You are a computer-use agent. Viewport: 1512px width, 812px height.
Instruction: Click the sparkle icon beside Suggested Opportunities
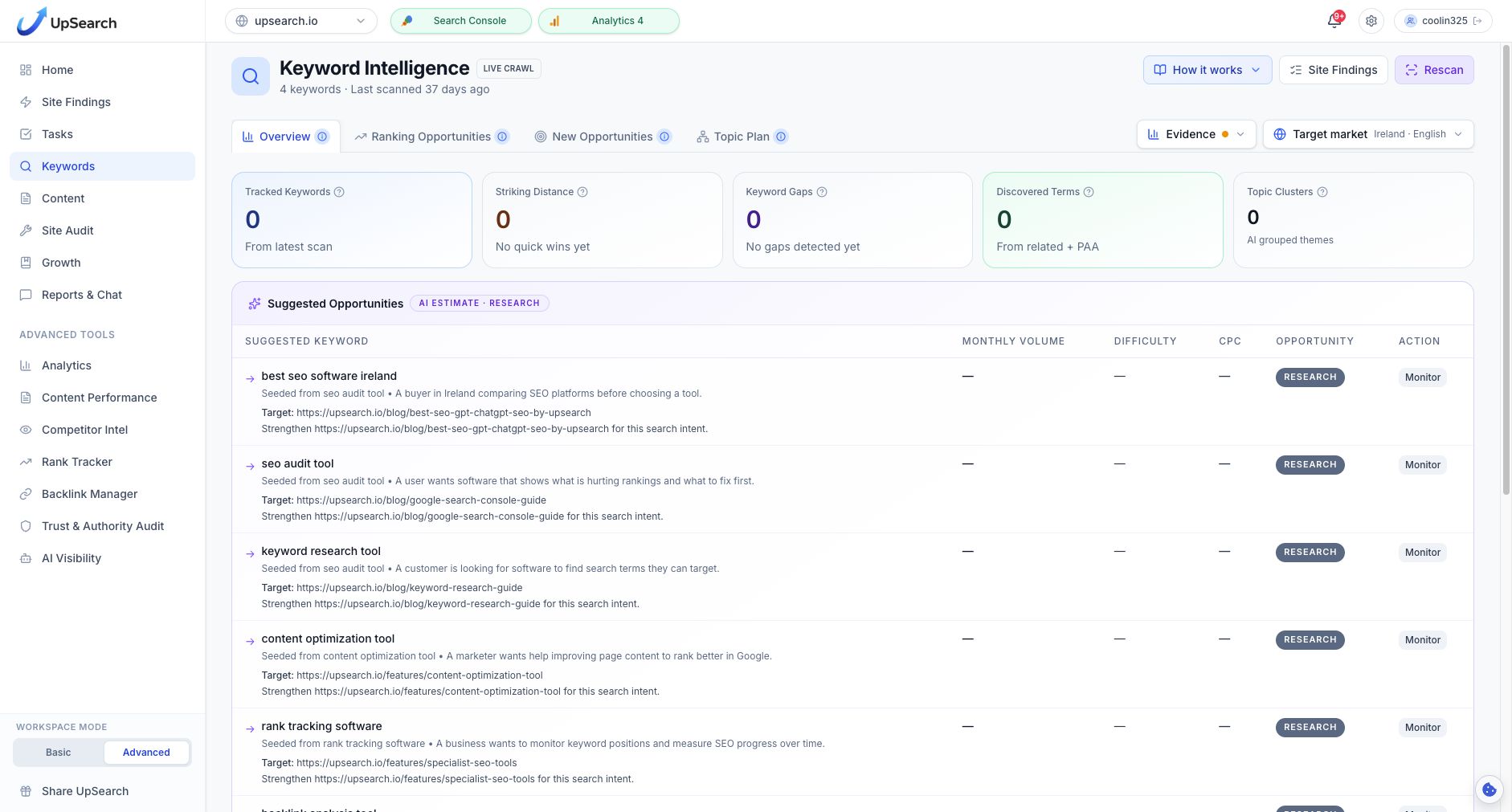(254, 304)
